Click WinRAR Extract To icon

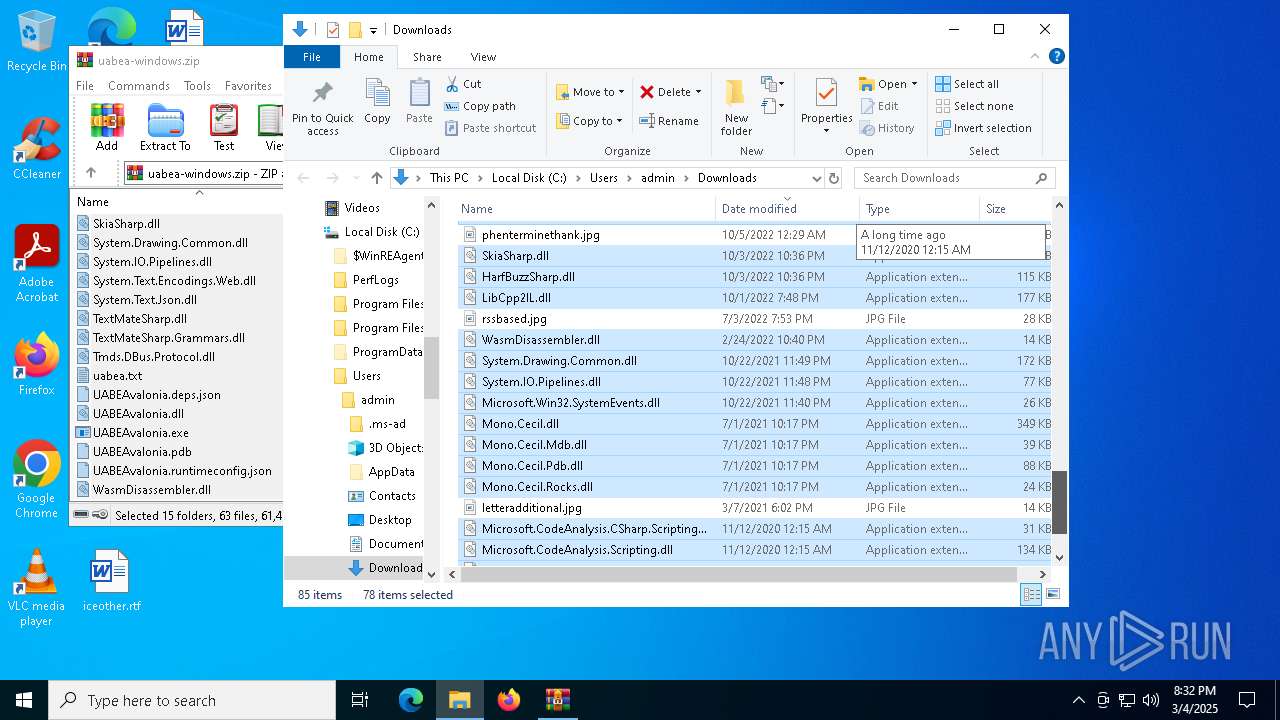tap(165, 127)
